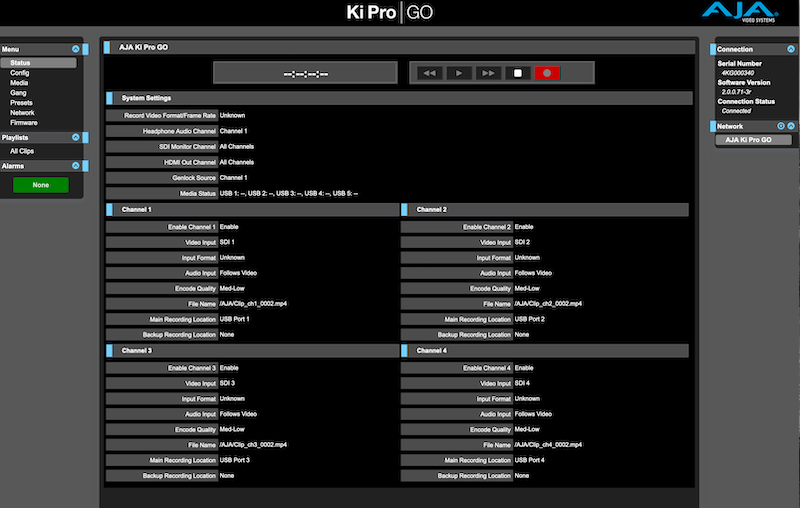Click file name /AJA/Clip_ch1_0002.mp4

[x=253, y=303]
